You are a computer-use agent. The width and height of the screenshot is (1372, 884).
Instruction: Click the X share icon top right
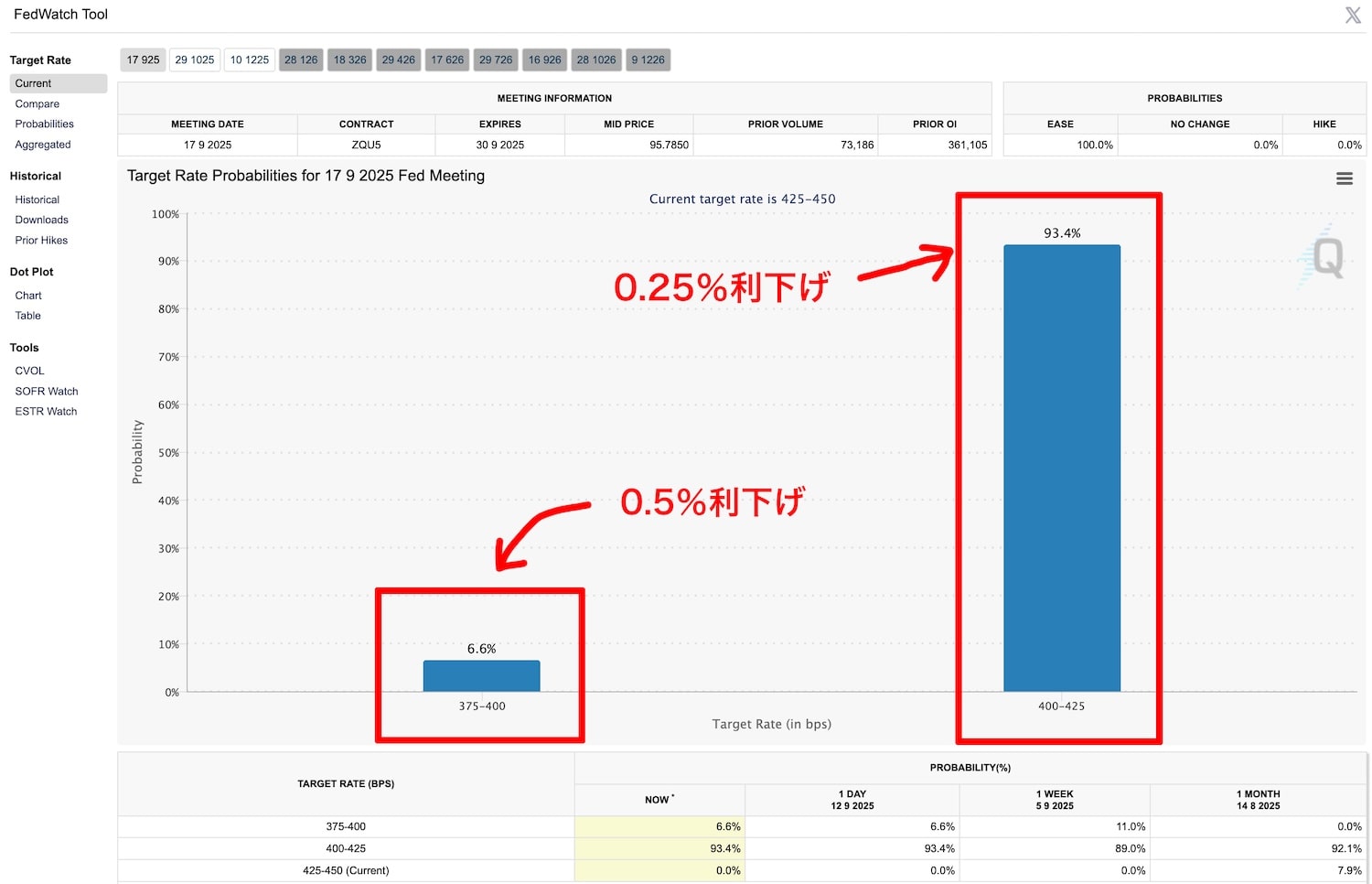(1353, 15)
